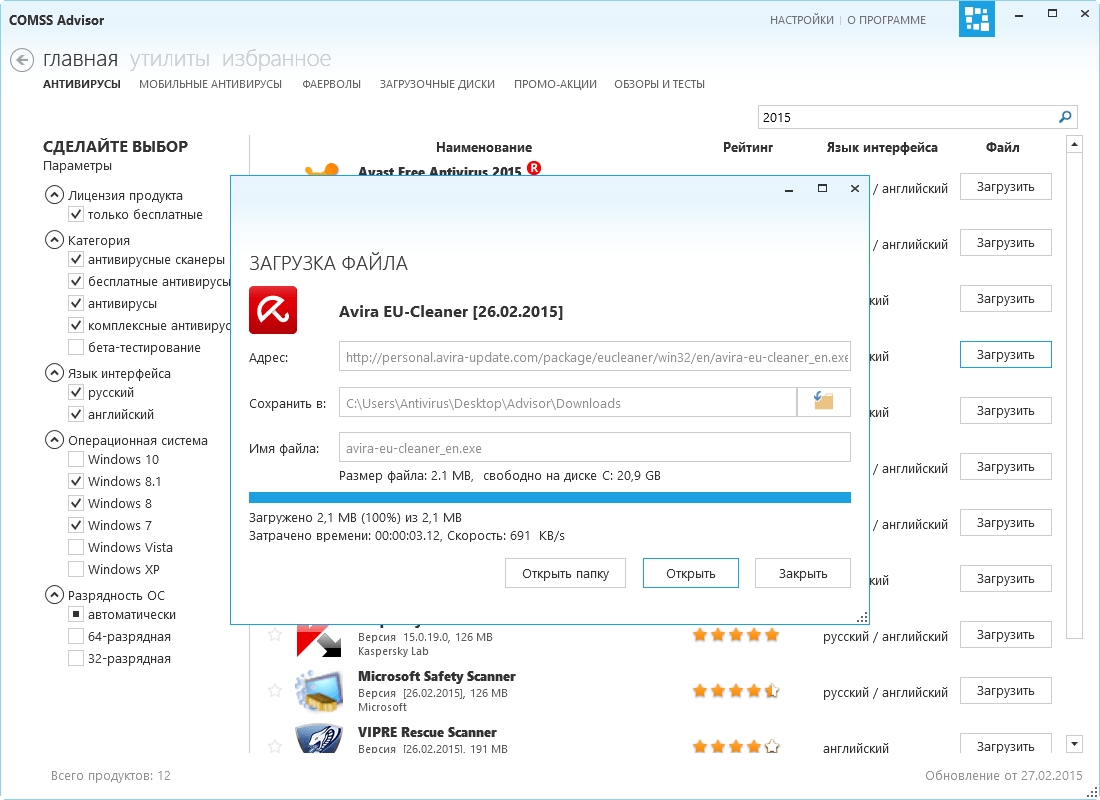The width and height of the screenshot is (1100, 800).
Task: Sort by 'Рейтинг' column header
Action: point(748,147)
